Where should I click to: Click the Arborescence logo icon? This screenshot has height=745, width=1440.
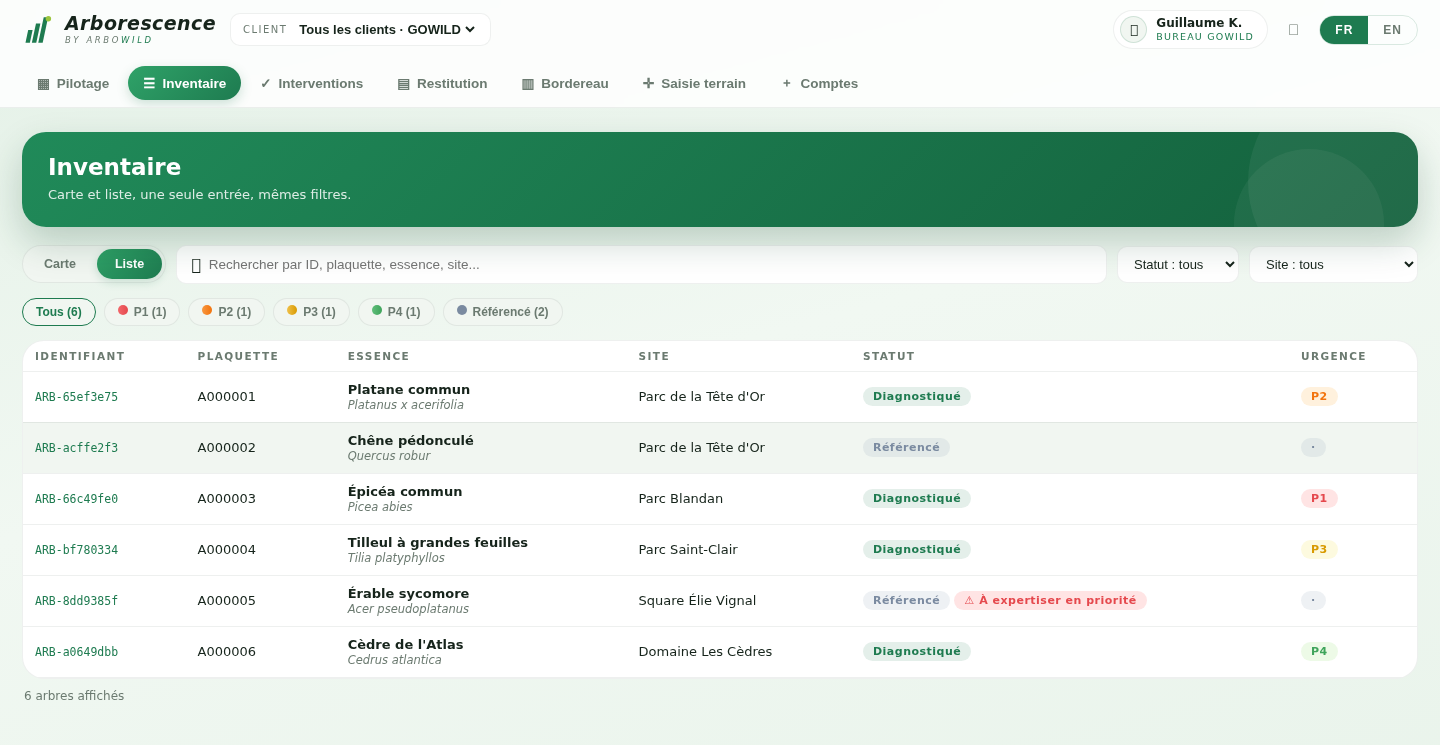click(38, 30)
